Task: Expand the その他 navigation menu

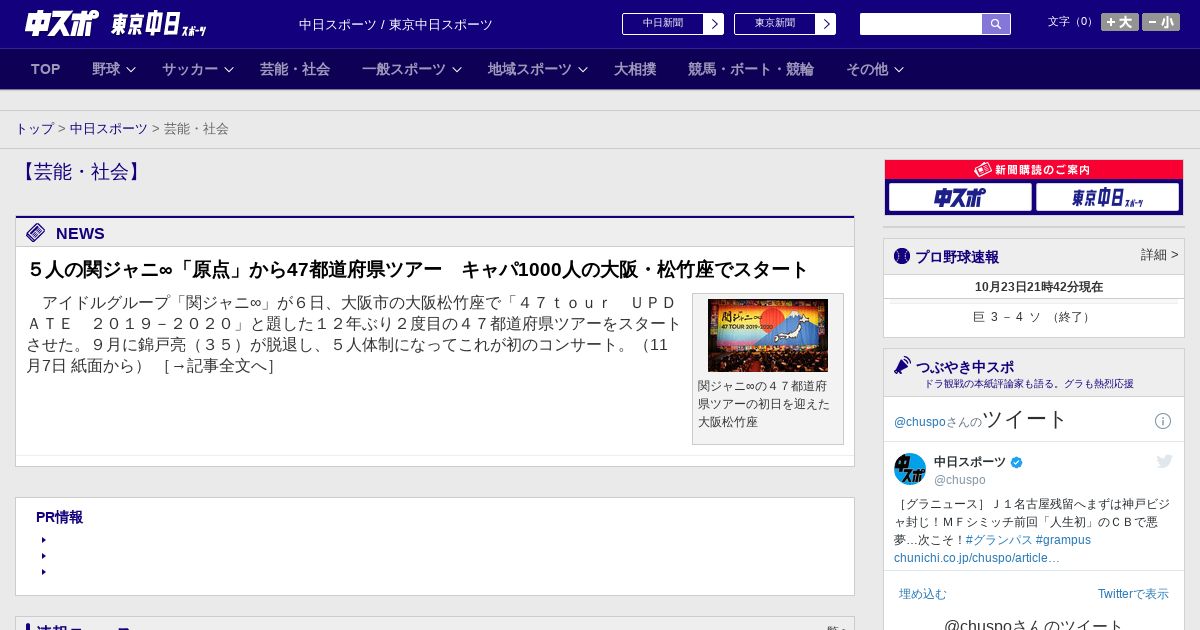Action: coord(875,69)
